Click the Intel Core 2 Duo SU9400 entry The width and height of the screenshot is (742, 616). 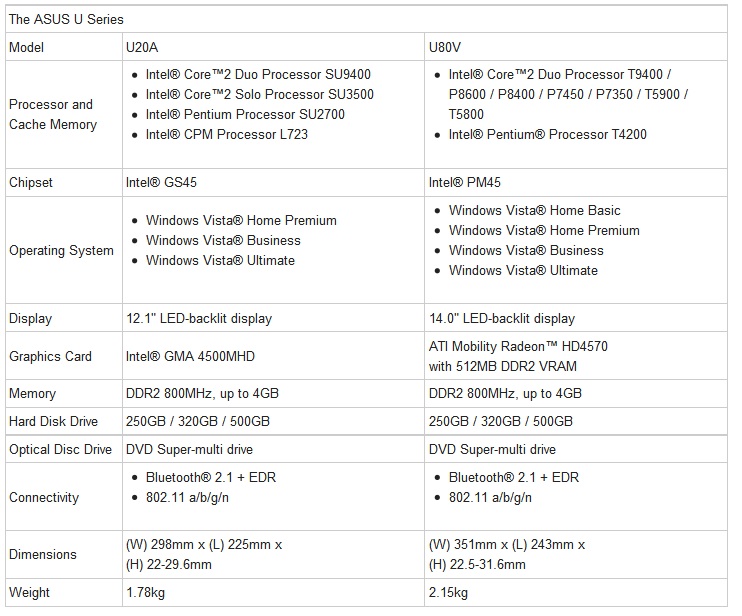coord(258,74)
